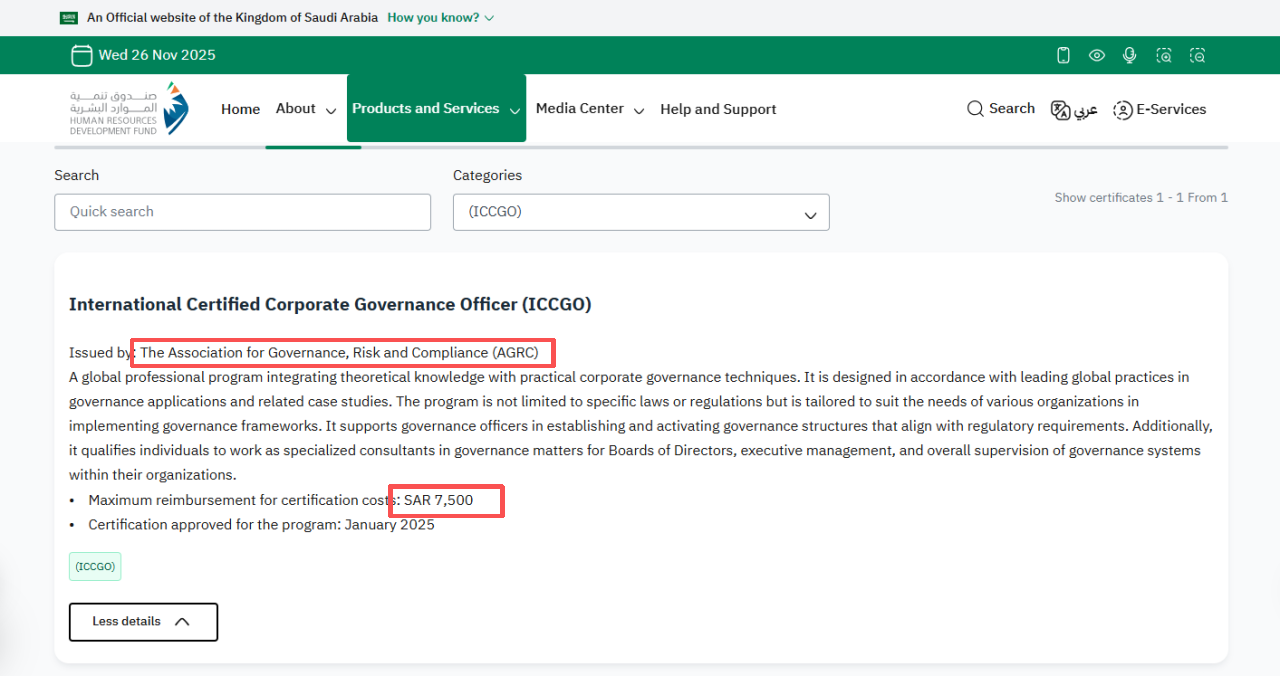Activate the microphone voice icon

point(1130,55)
